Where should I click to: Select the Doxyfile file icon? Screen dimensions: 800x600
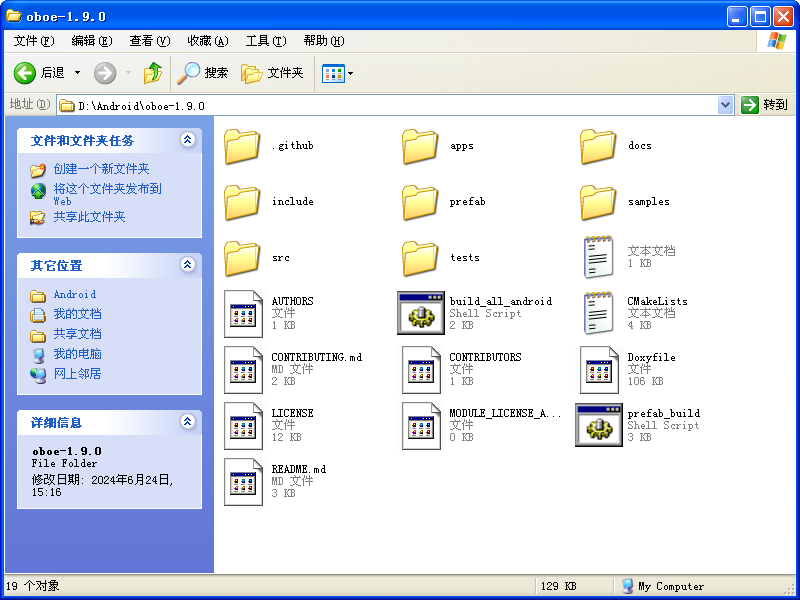point(599,370)
